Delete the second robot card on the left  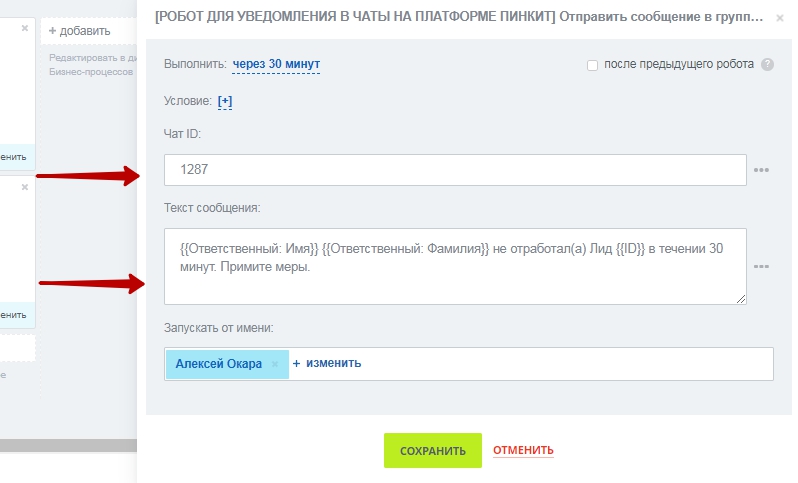point(25,186)
